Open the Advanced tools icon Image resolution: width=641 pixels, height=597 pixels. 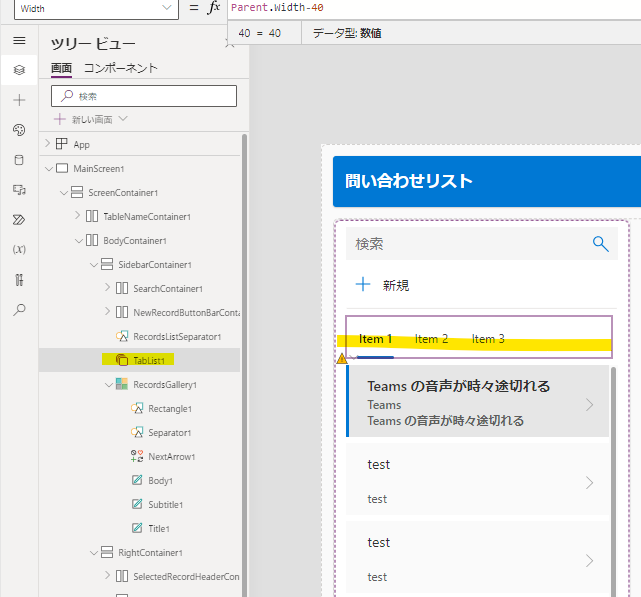click(x=19, y=280)
